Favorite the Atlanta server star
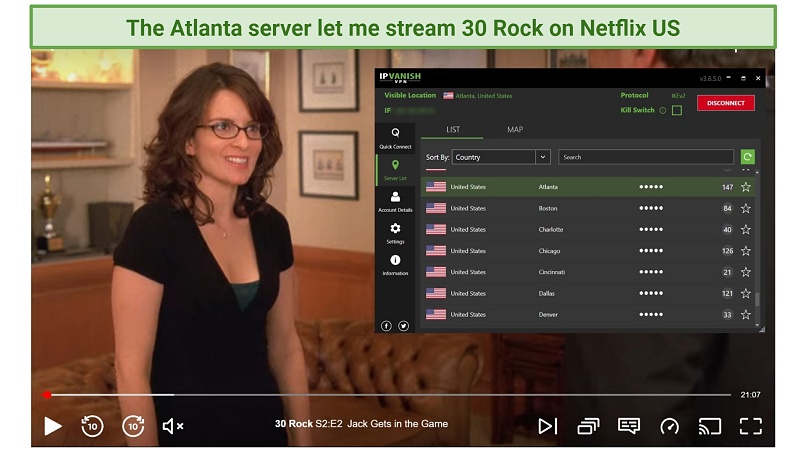Image resolution: width=806 pixels, height=453 pixels. (x=746, y=187)
